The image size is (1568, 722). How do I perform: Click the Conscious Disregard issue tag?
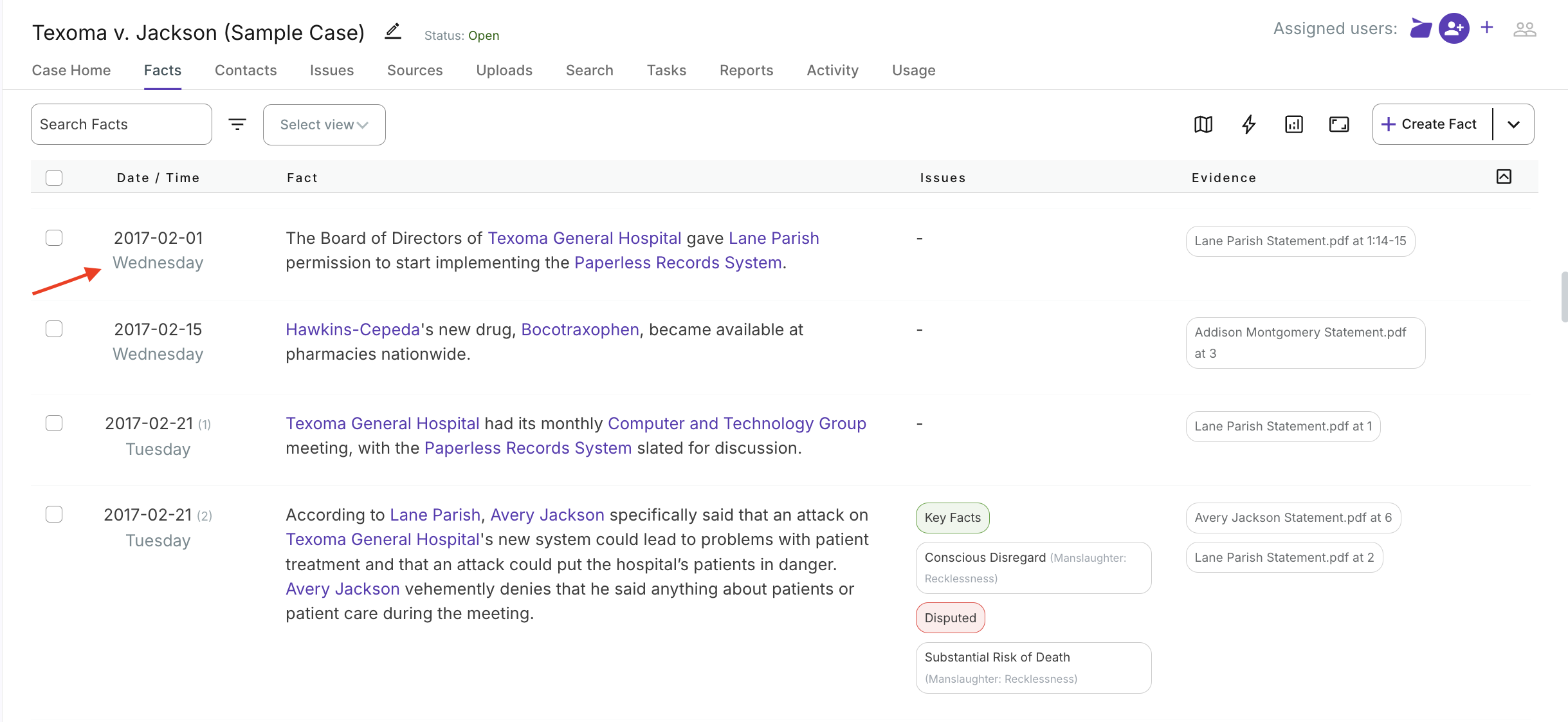pyautogui.click(x=1034, y=568)
